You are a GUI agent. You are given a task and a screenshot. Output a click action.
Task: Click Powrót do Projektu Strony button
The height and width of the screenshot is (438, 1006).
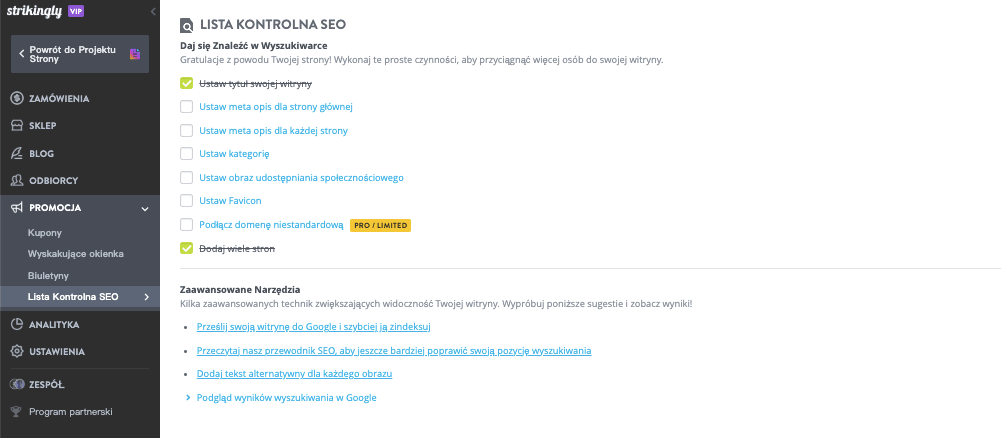point(80,54)
